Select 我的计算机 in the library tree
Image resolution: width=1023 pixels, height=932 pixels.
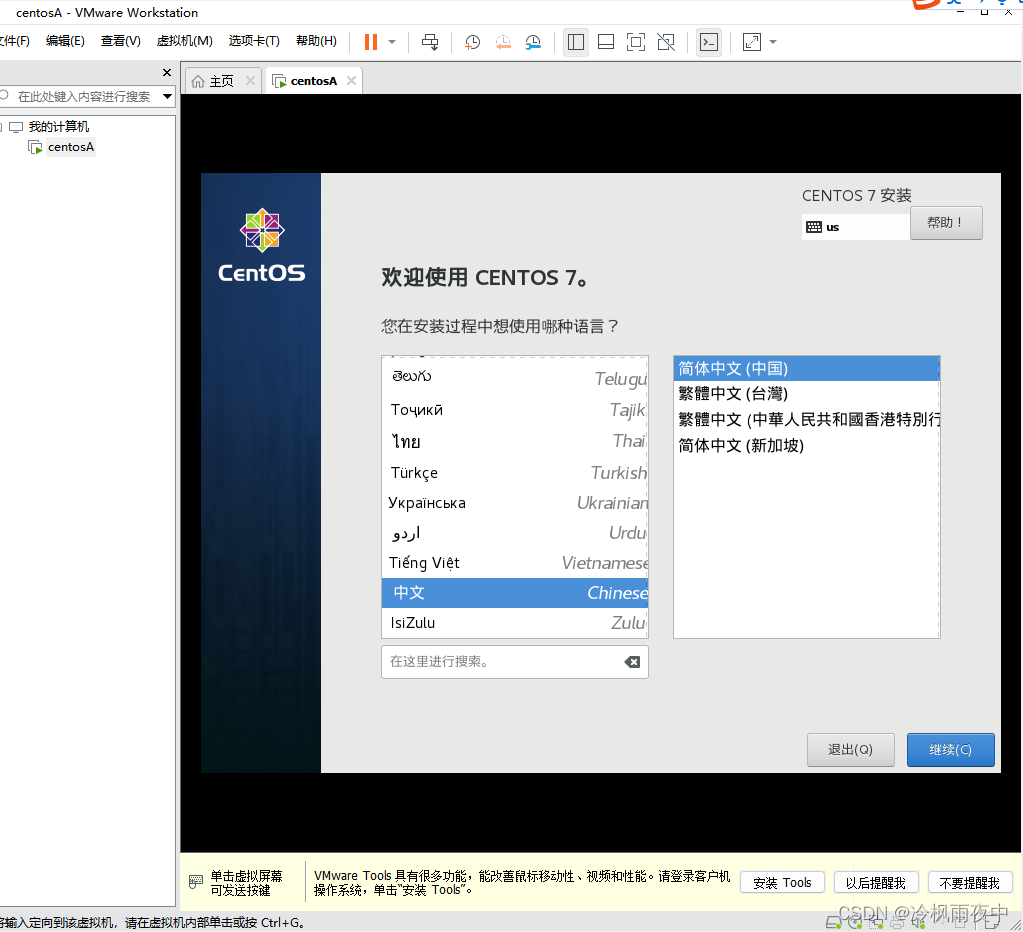[58, 127]
